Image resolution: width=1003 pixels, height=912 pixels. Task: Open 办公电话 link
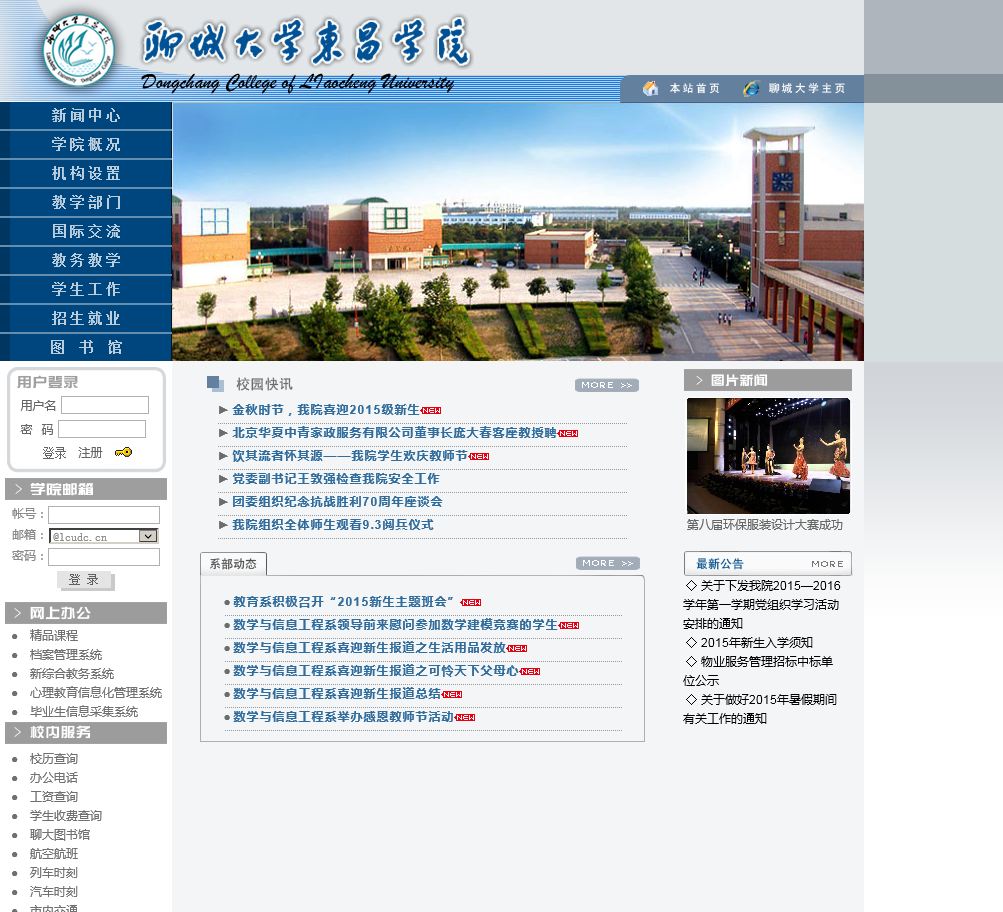[54, 778]
